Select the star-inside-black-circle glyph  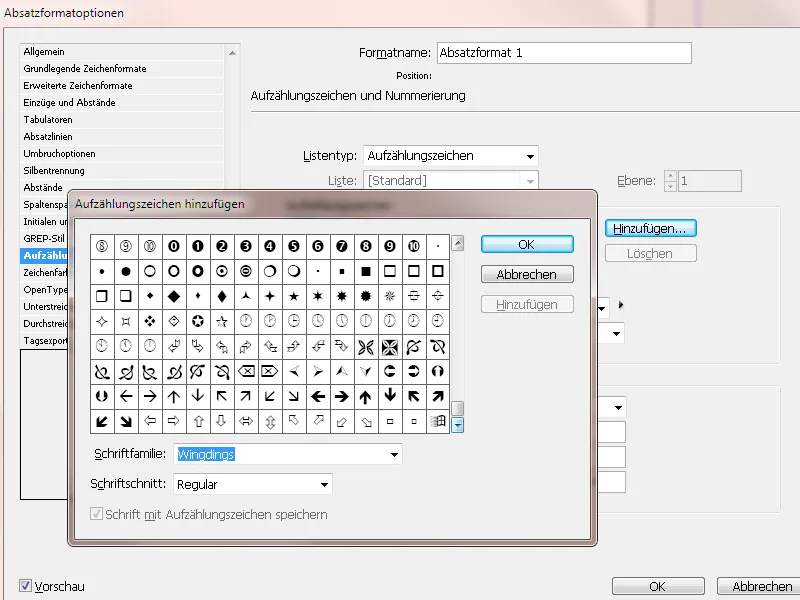click(x=198, y=321)
